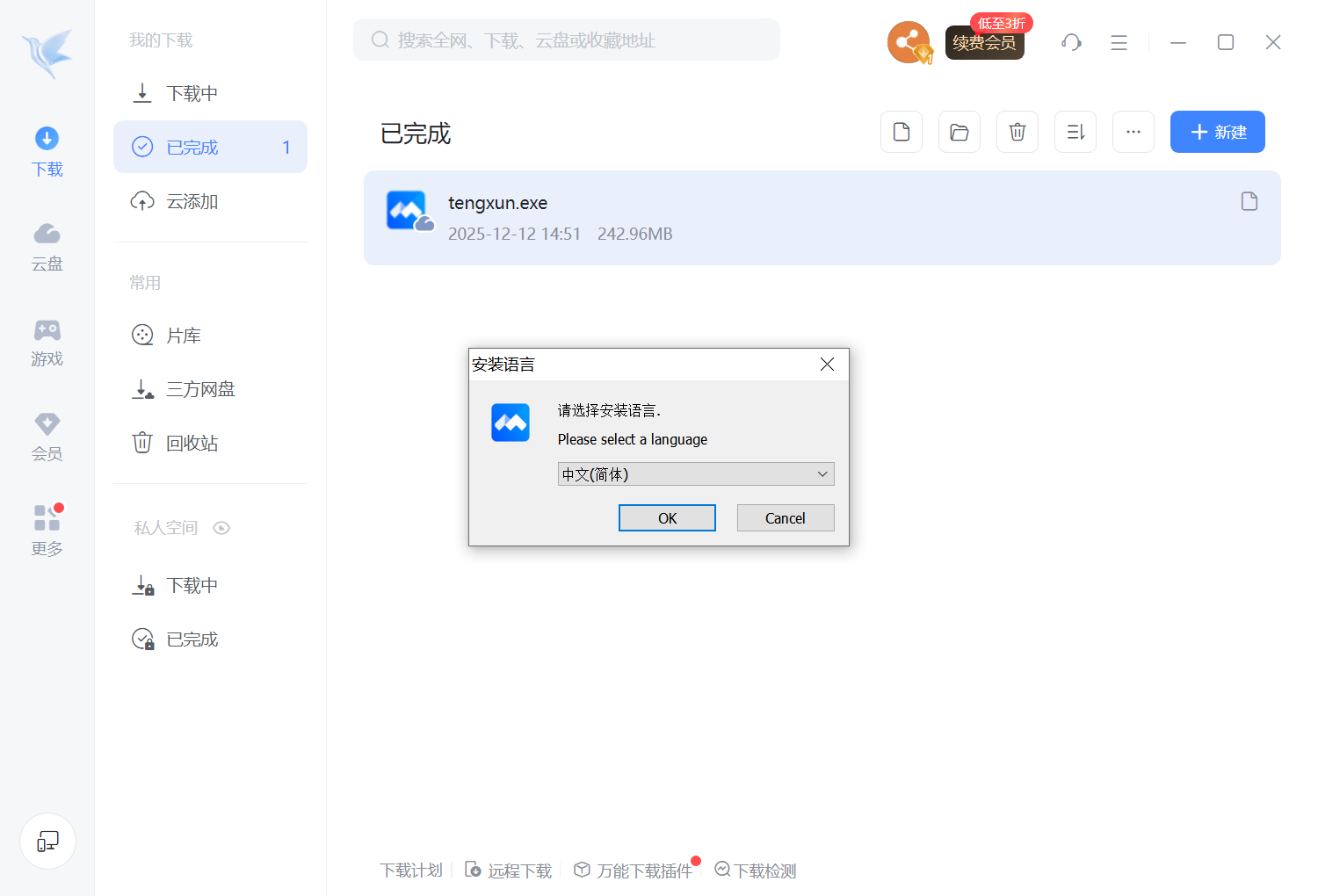Toggle 私人空间 visibility eye icon
Screen dimensions: 1318x896
221,528
